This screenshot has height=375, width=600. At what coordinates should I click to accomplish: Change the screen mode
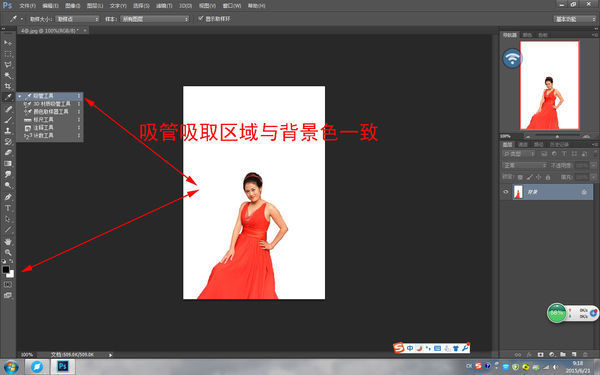pyautogui.click(x=8, y=295)
